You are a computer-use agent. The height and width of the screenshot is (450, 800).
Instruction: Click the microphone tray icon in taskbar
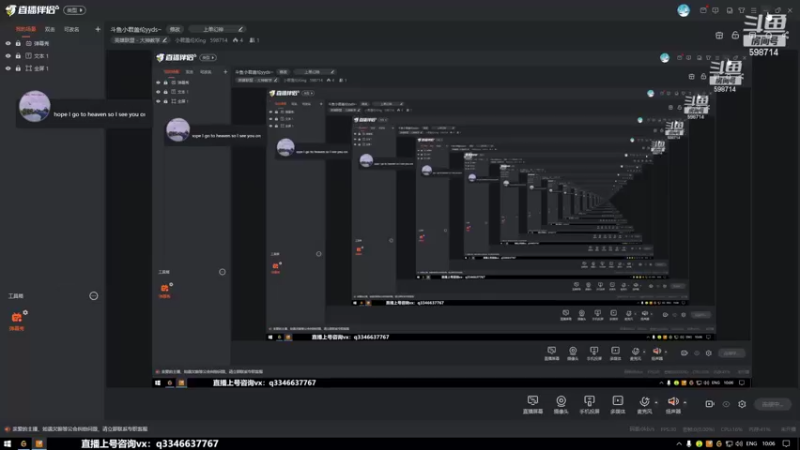[689, 444]
